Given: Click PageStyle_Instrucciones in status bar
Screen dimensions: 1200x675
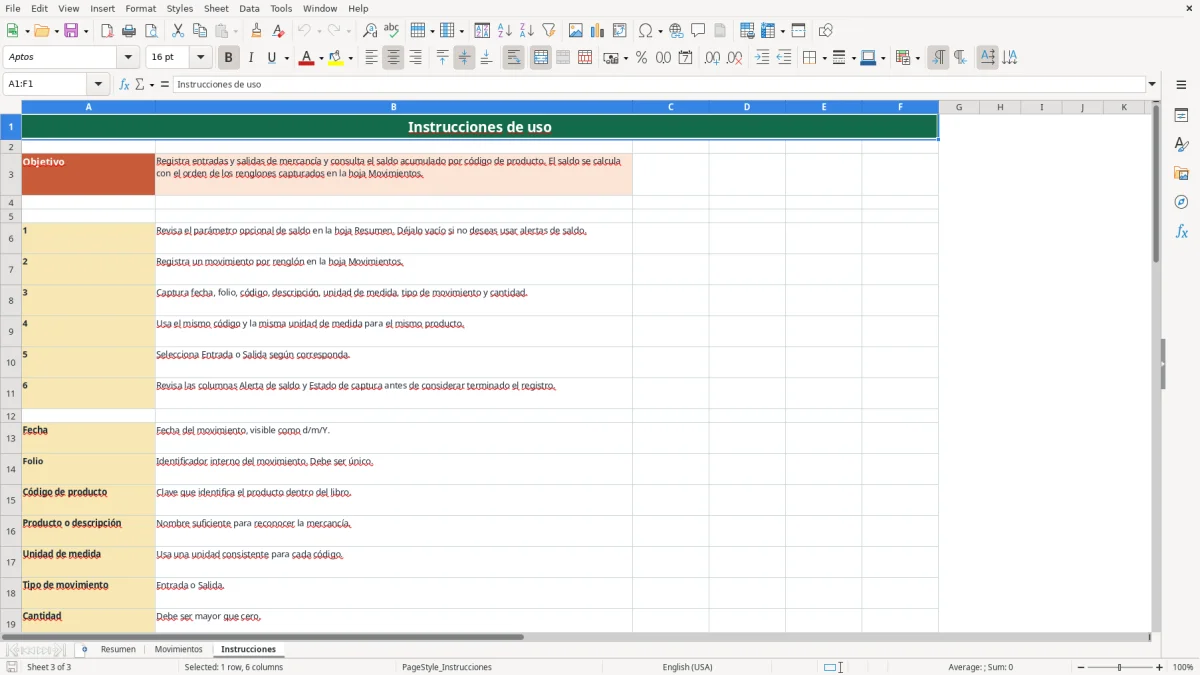Looking at the screenshot, I should pyautogui.click(x=447, y=667).
